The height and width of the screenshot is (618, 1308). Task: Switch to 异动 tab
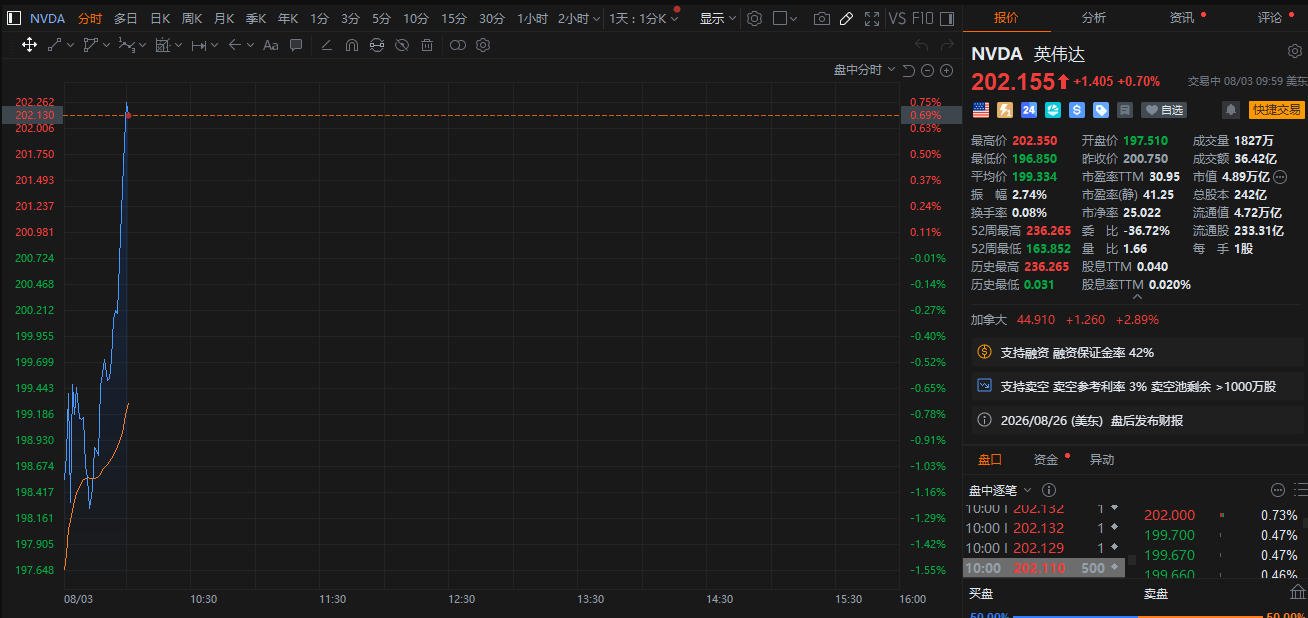[x=1101, y=459]
